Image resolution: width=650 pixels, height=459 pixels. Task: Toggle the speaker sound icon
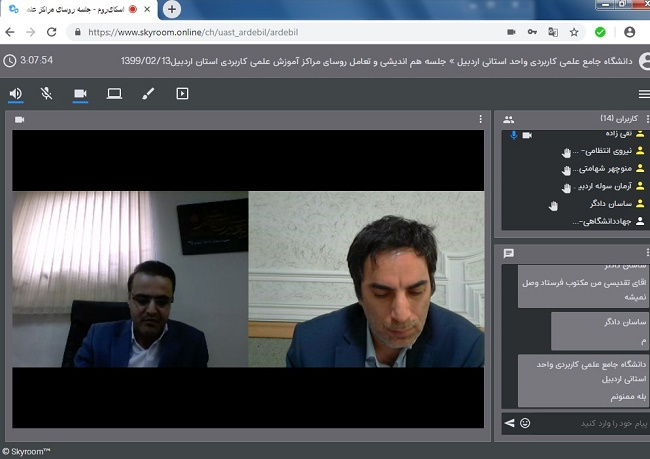point(16,93)
